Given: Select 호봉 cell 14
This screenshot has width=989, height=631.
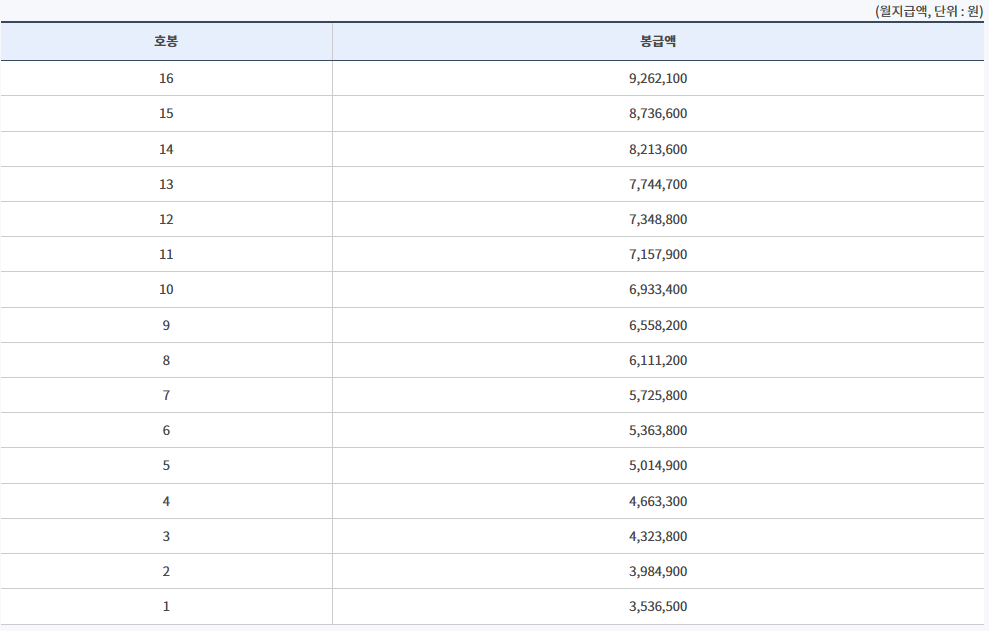Looking at the screenshot, I should click(x=166, y=150).
